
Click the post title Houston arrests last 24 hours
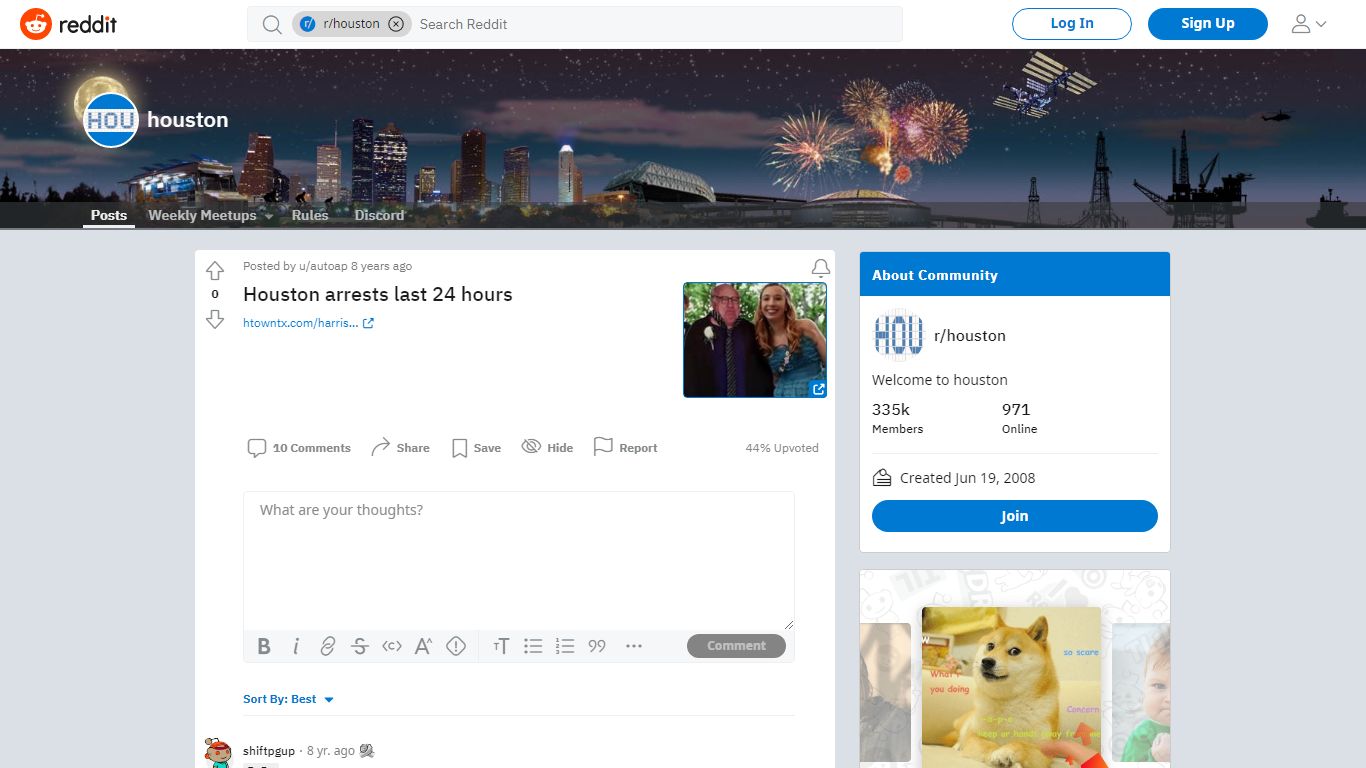[378, 294]
